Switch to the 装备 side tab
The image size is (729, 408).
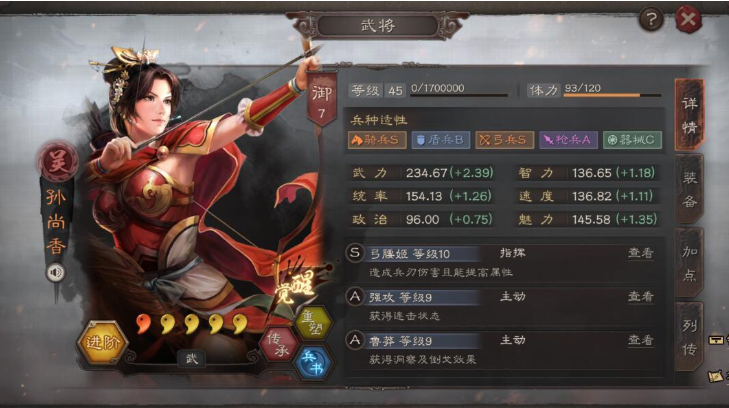(689, 189)
